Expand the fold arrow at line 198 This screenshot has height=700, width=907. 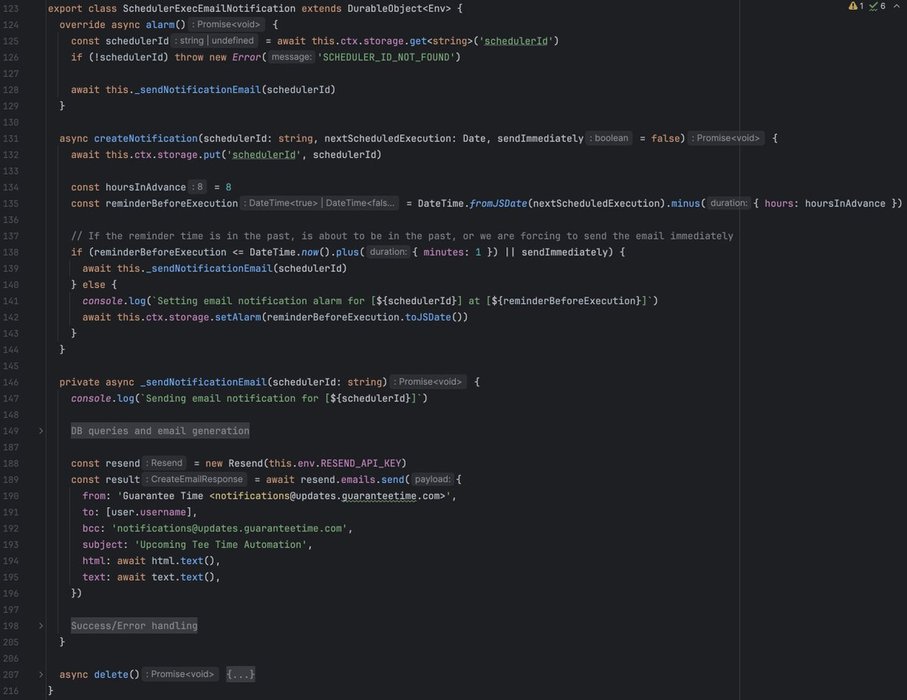tap(41, 626)
